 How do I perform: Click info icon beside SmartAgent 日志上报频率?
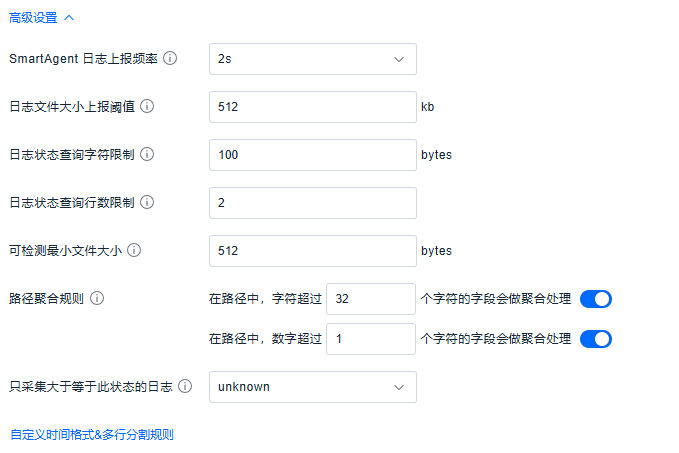tap(170, 59)
